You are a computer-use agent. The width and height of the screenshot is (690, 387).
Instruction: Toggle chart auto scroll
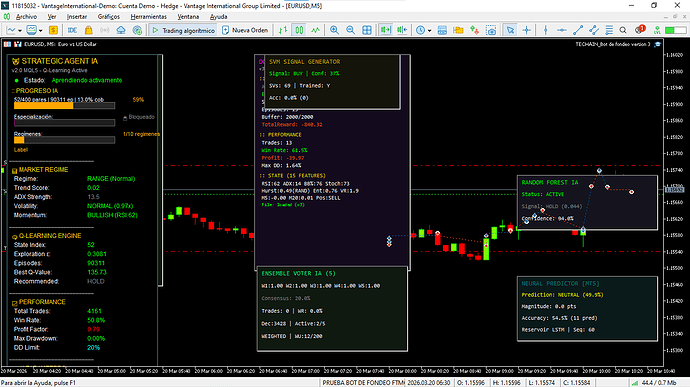(x=385, y=30)
